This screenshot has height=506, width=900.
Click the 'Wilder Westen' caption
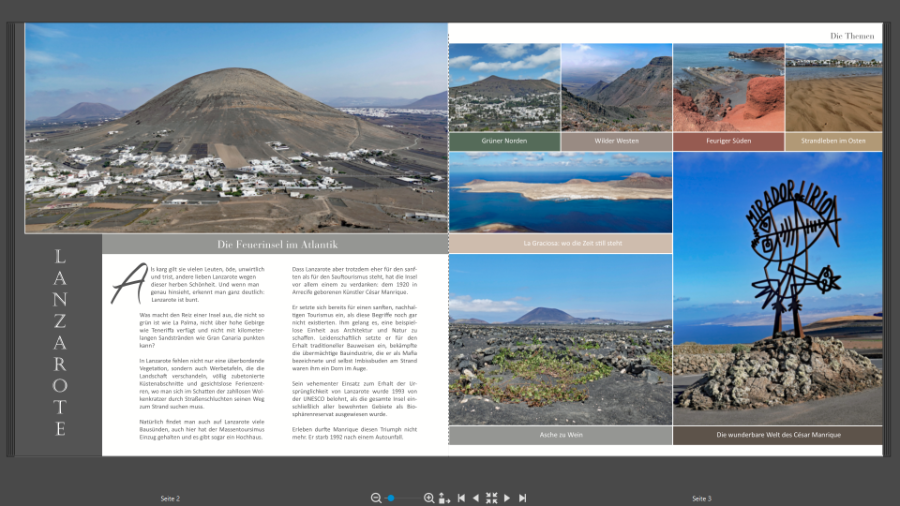(616, 141)
